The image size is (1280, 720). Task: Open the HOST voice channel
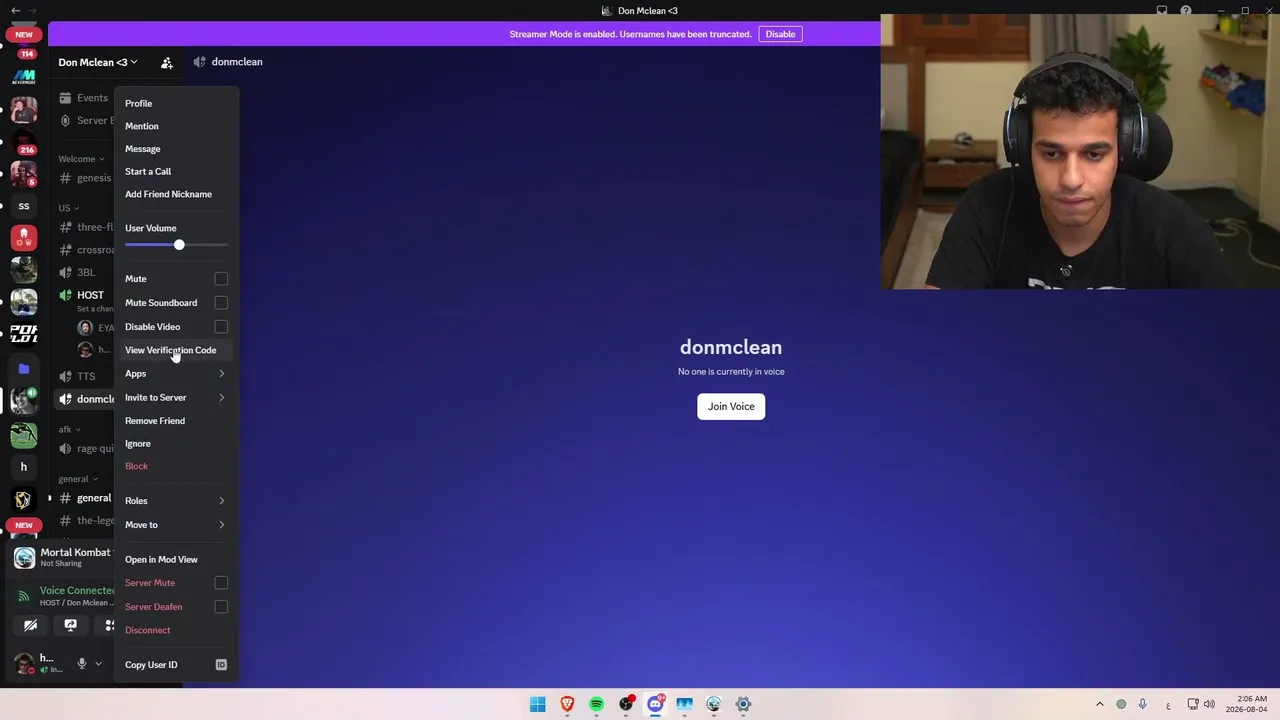tap(85, 296)
